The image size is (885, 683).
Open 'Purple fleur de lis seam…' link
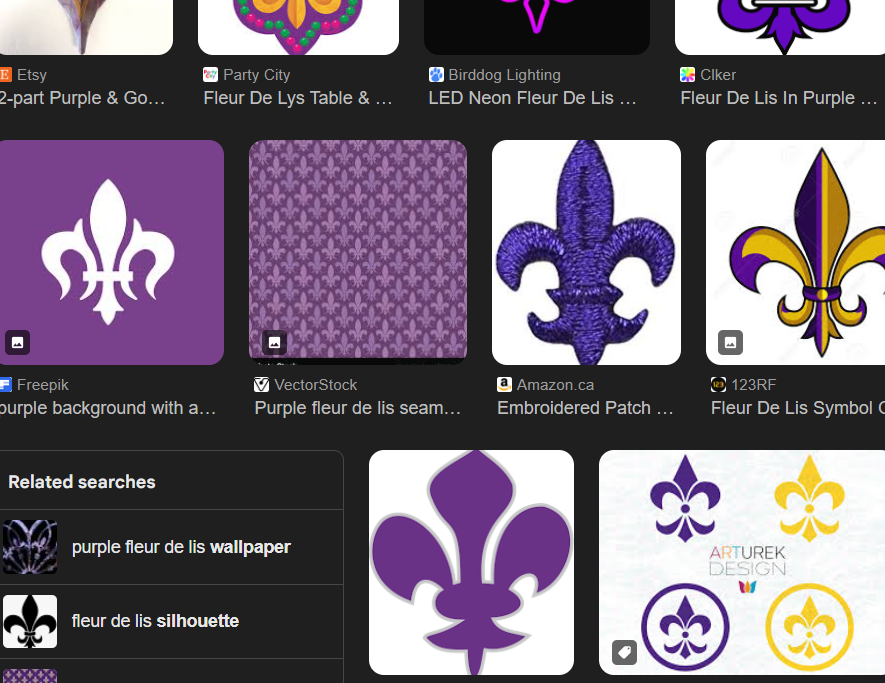[x=357, y=408]
